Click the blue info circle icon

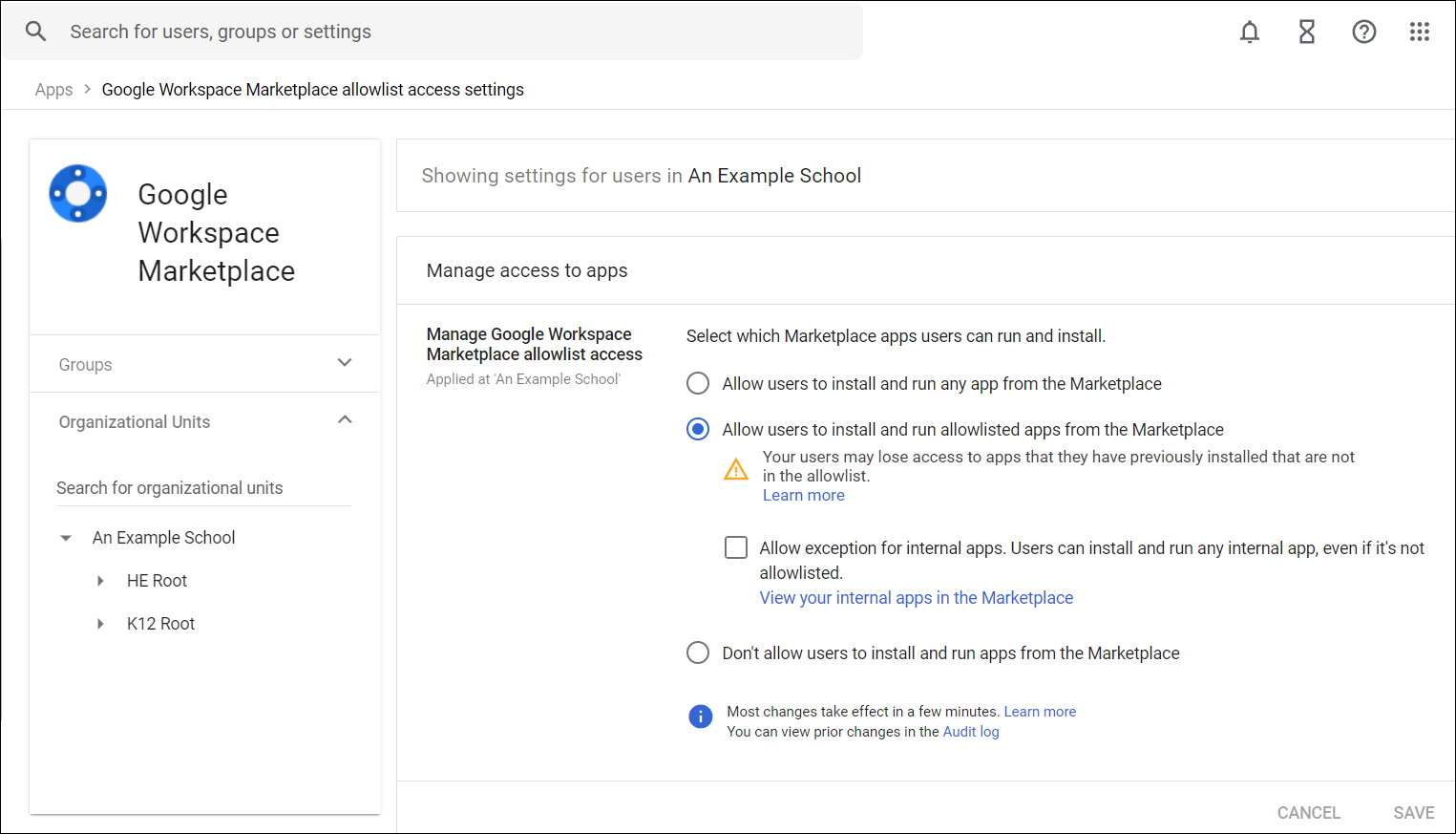point(701,716)
